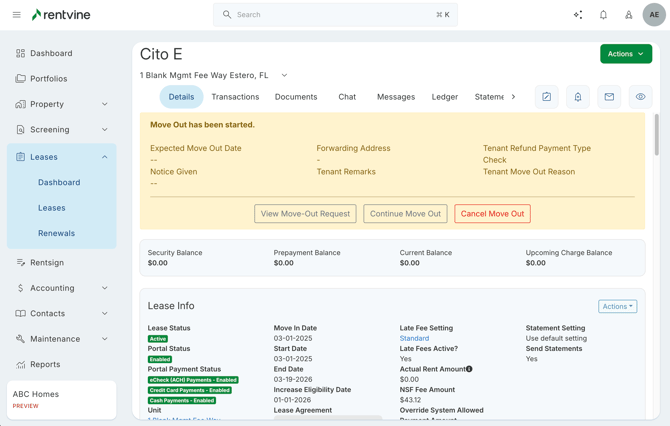Click the Actual Rent Amount info icon

tap(469, 369)
